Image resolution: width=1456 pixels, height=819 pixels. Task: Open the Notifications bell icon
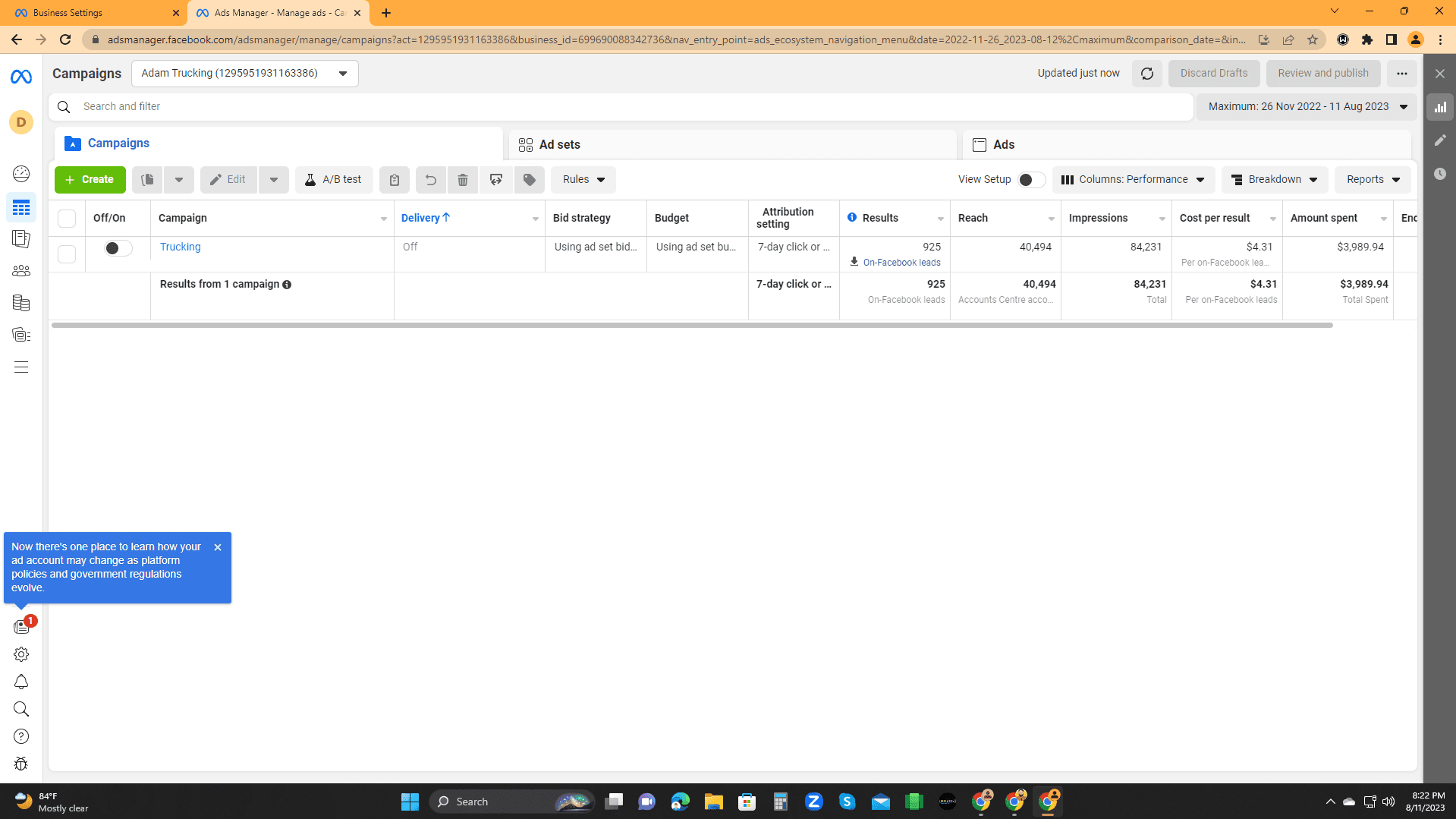[21, 682]
